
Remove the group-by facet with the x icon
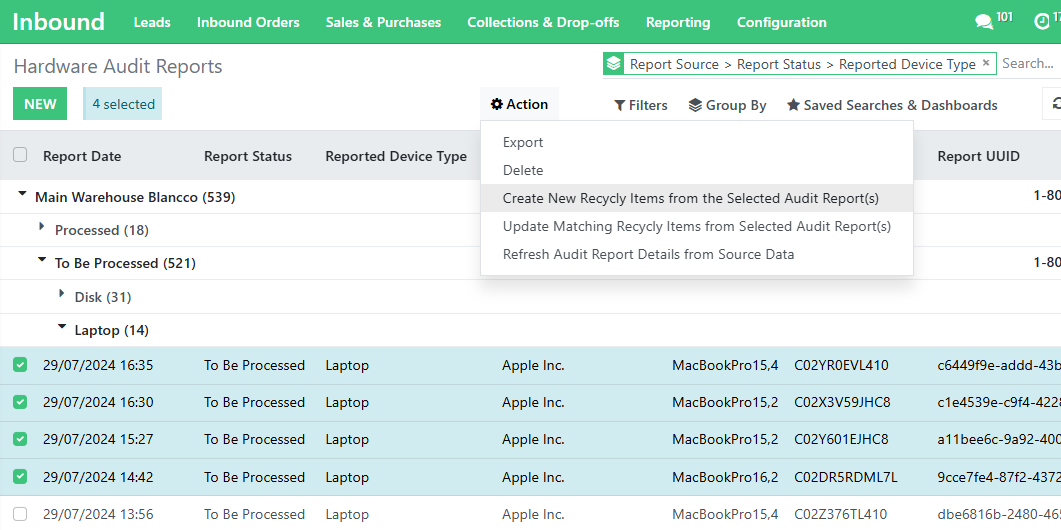pos(986,62)
